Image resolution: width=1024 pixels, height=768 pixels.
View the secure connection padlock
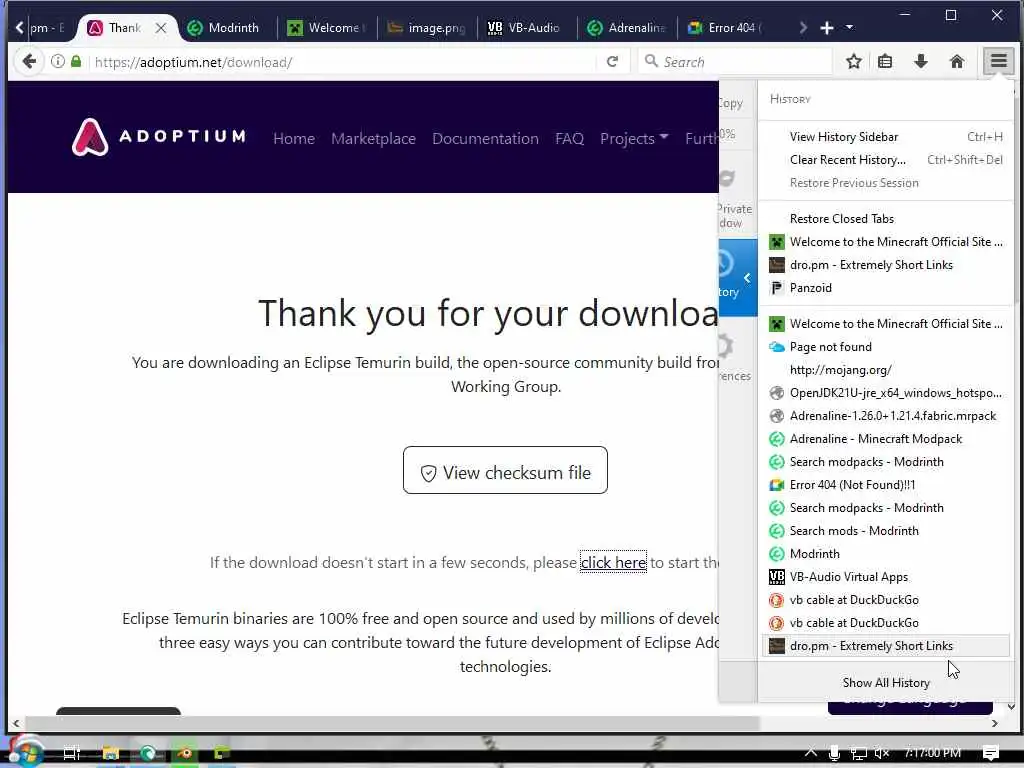(x=76, y=61)
